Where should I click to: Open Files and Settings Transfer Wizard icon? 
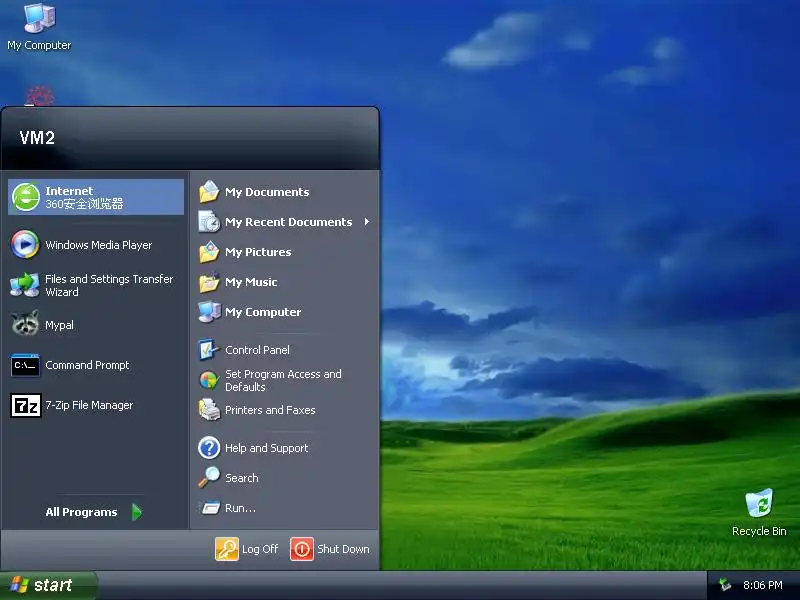click(x=24, y=285)
